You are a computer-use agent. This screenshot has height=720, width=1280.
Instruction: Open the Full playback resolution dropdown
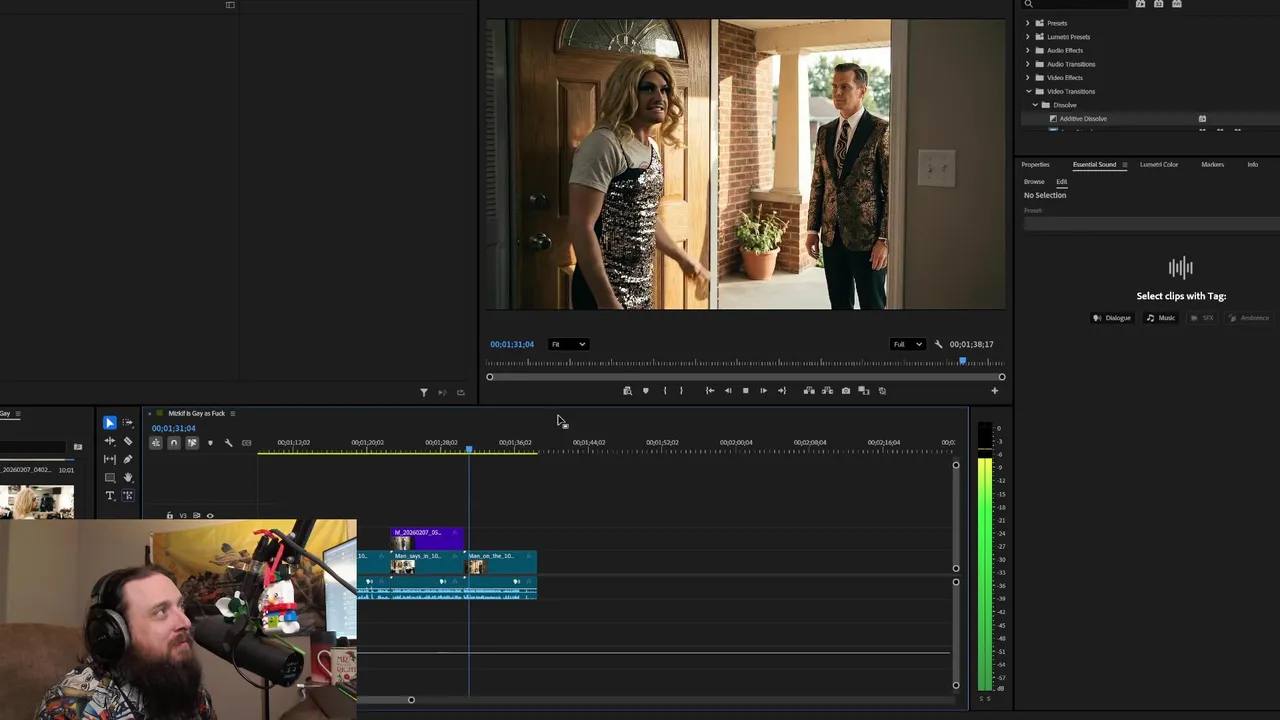907,344
